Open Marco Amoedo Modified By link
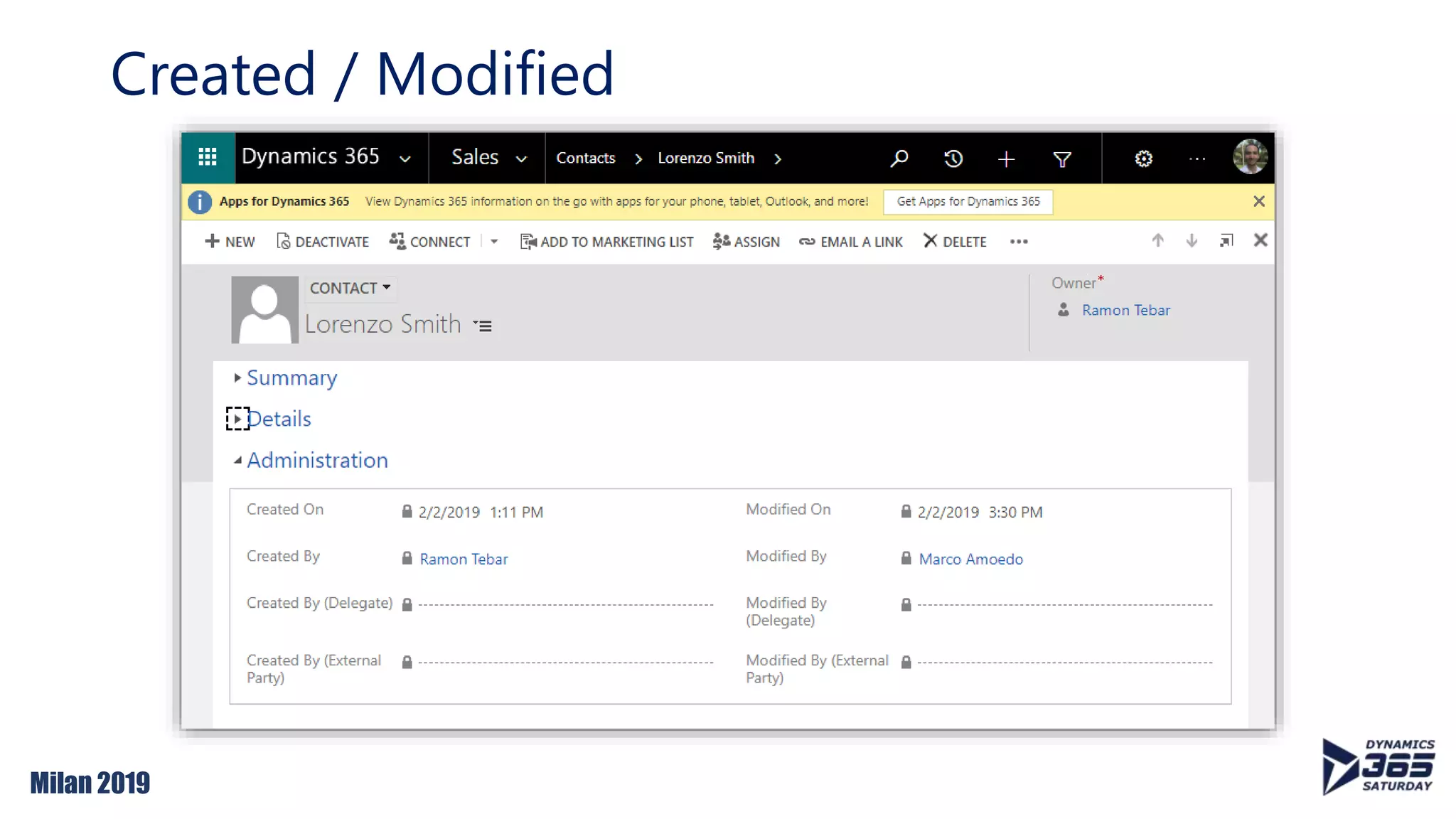This screenshot has width=1456, height=819. pos(970,560)
